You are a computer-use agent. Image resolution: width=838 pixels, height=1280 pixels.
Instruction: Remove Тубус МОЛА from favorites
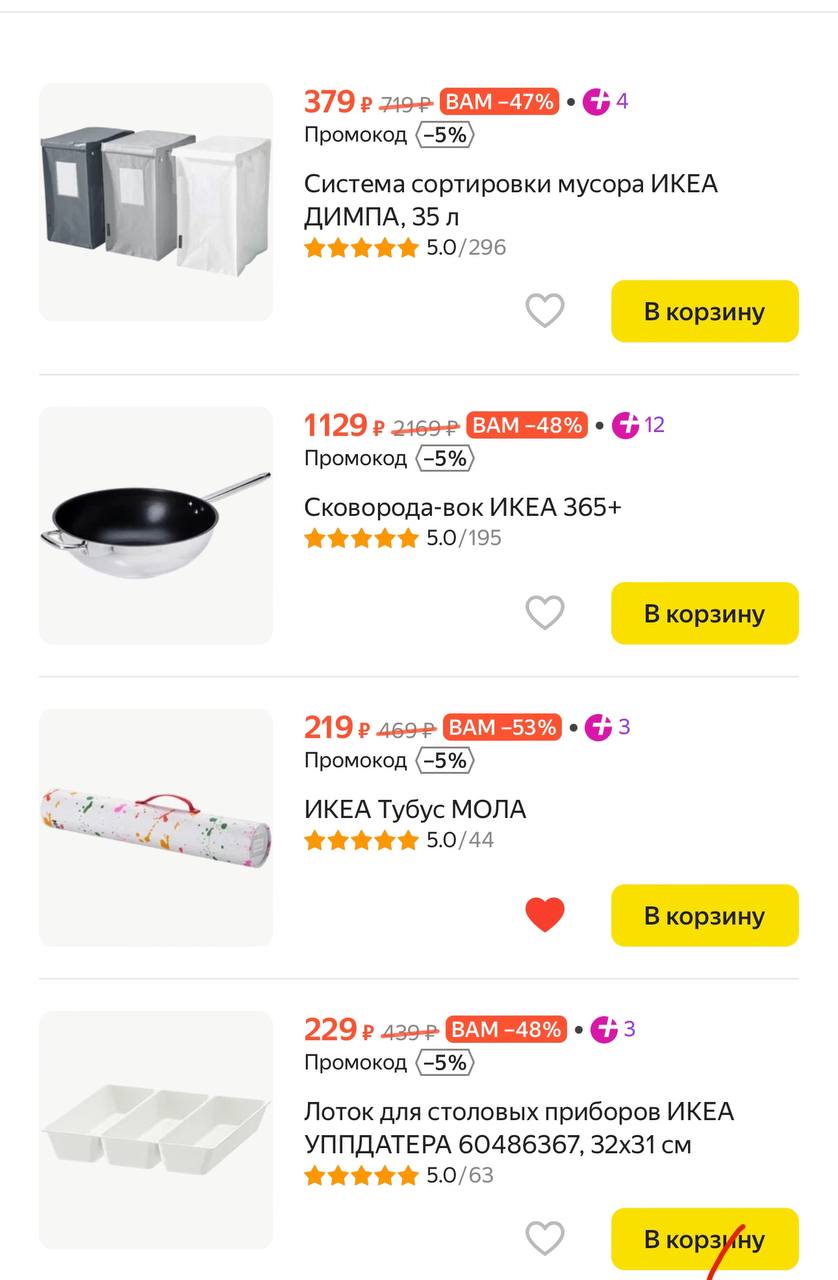tap(545, 915)
